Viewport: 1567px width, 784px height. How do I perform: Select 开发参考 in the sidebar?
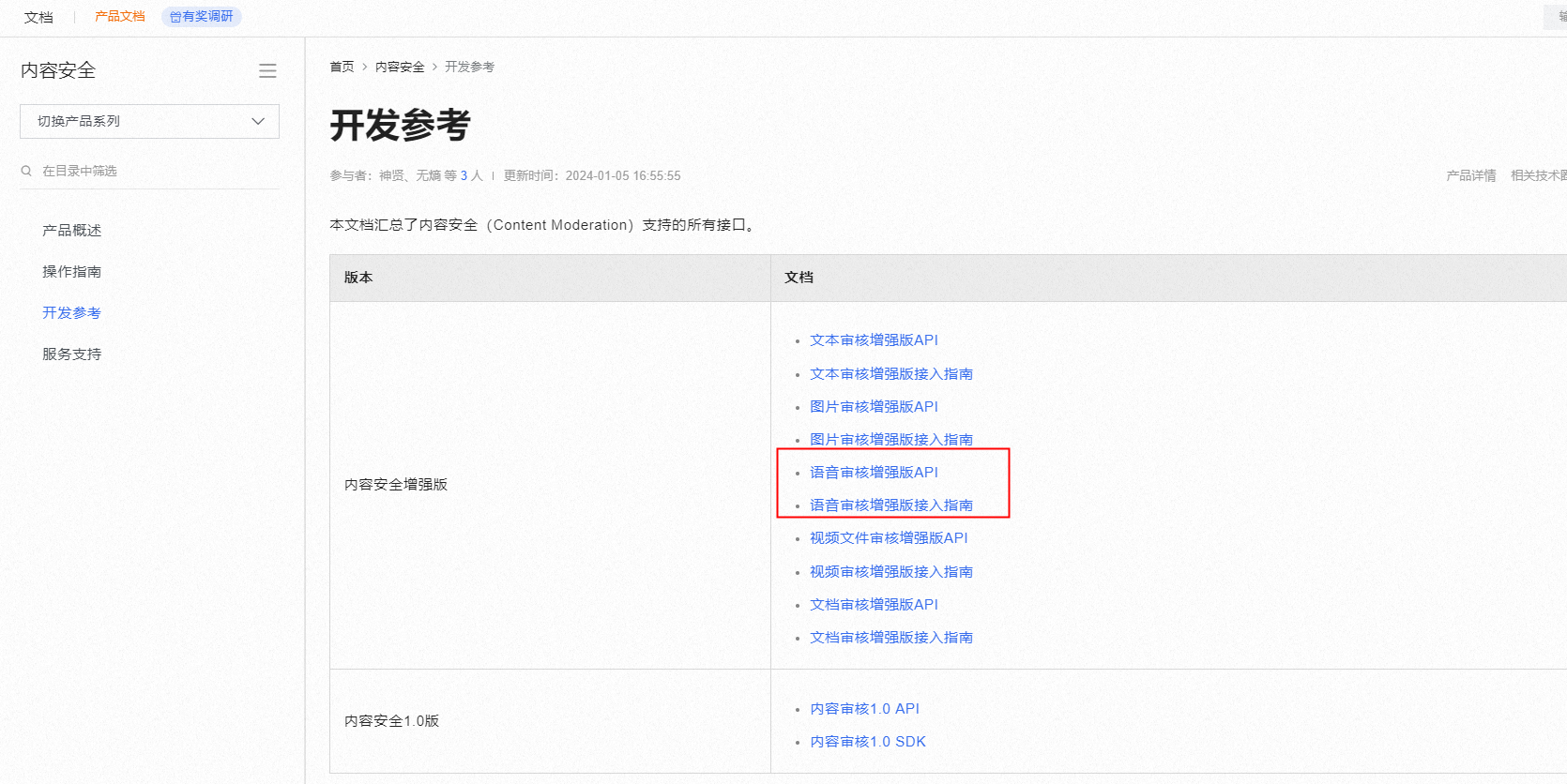pos(71,312)
